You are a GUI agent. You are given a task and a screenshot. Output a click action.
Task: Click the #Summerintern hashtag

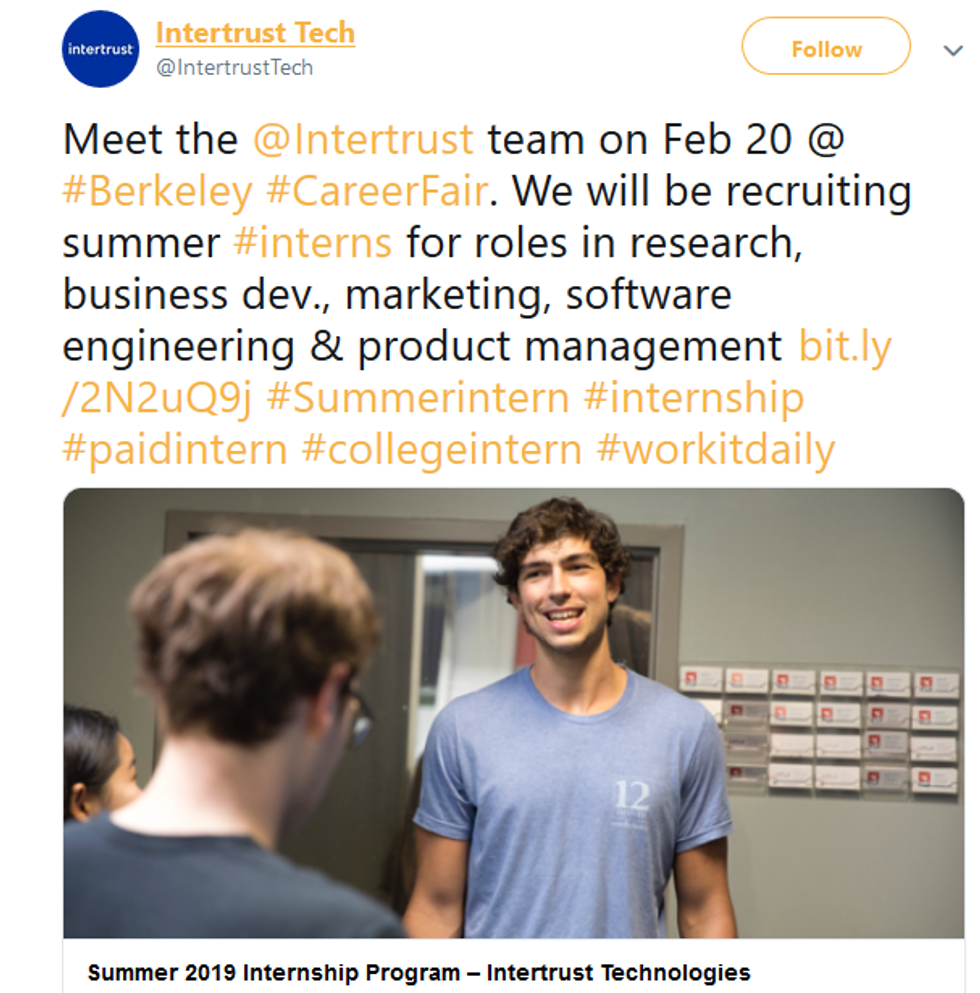pyautogui.click(x=418, y=398)
